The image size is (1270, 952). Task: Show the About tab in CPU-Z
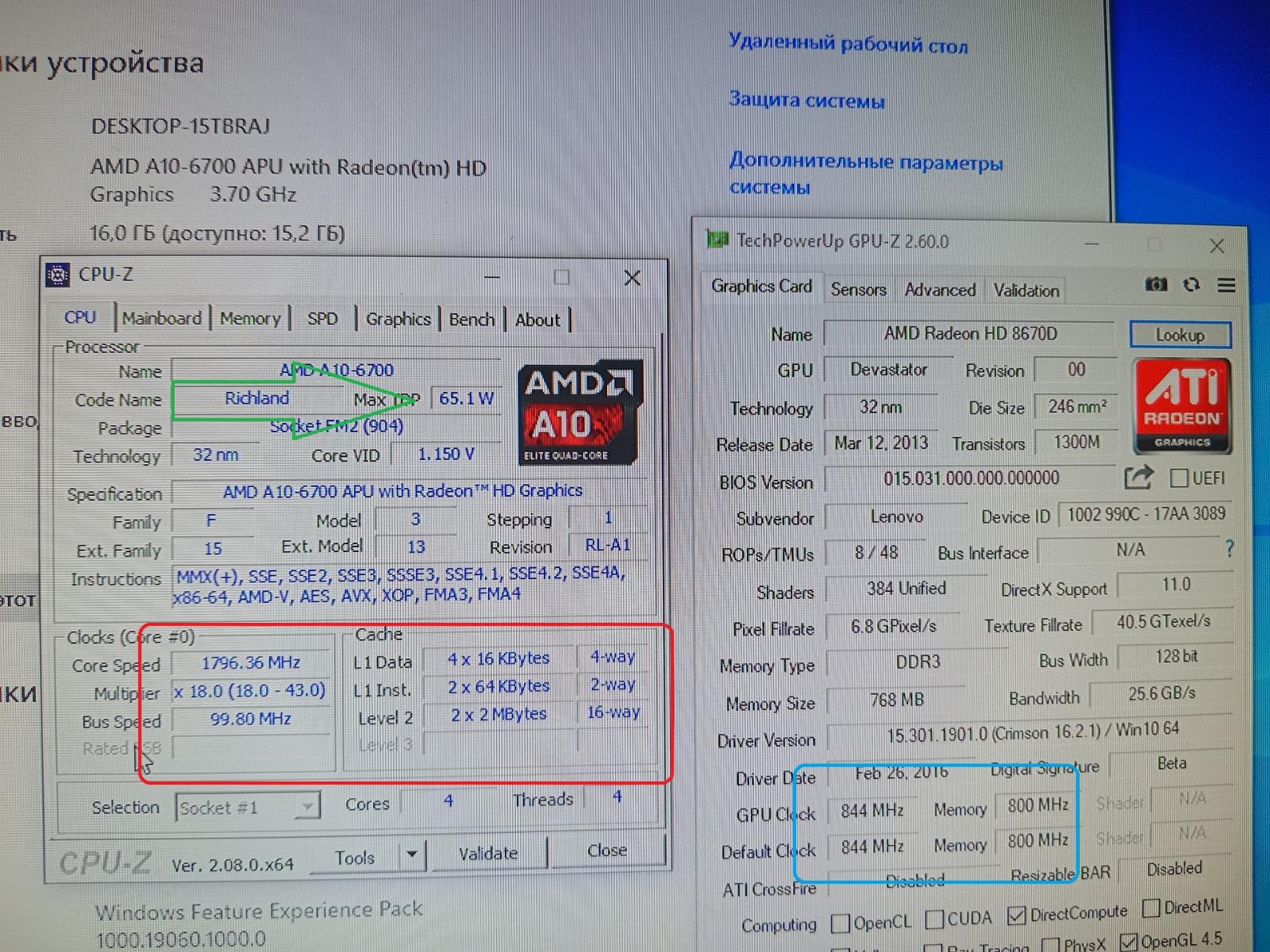(537, 320)
